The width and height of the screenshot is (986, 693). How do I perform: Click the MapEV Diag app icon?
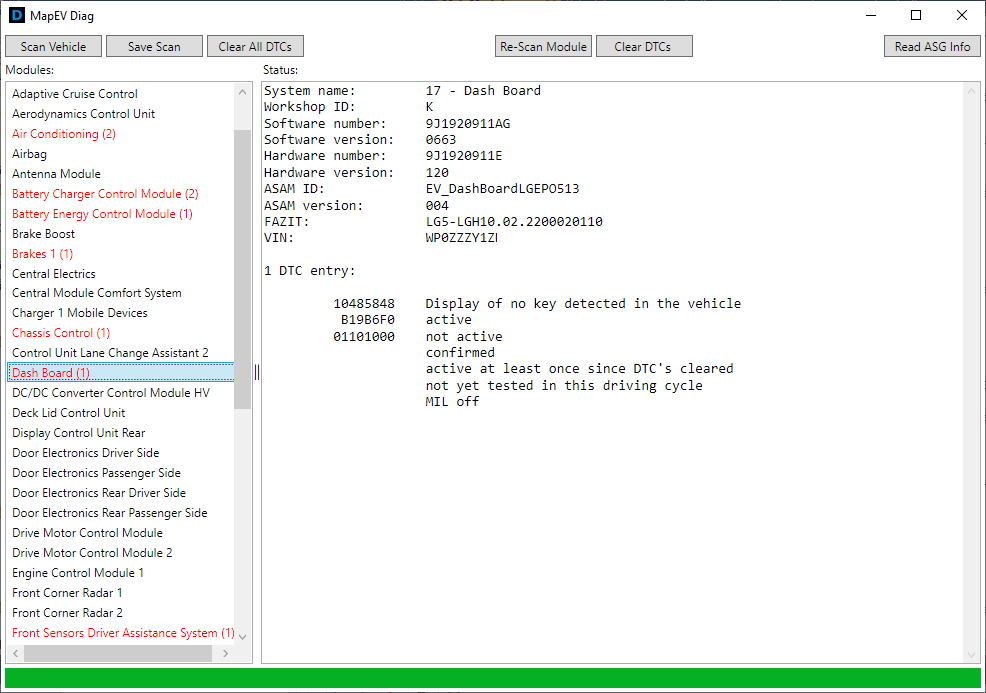(x=16, y=16)
